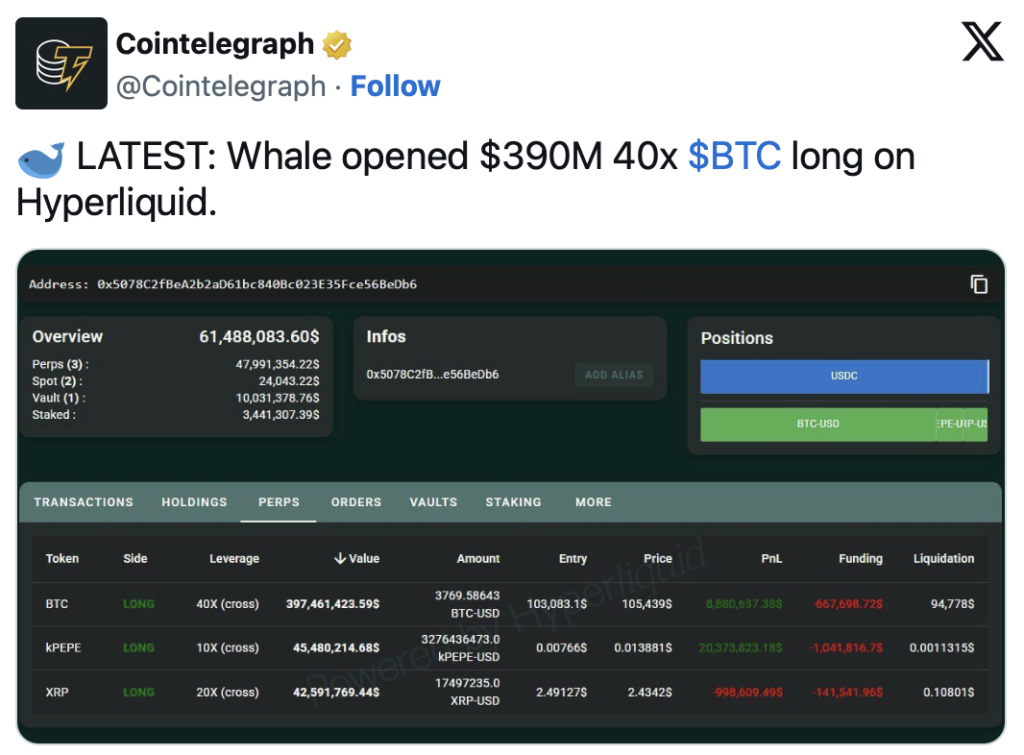This screenshot has width=1024, height=755.
Task: Click the blue USDC position bar
Action: point(844,376)
